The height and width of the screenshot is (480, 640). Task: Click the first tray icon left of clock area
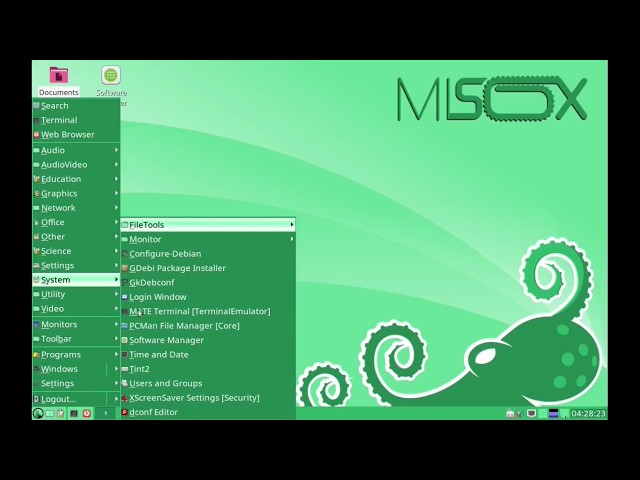[x=510, y=413]
